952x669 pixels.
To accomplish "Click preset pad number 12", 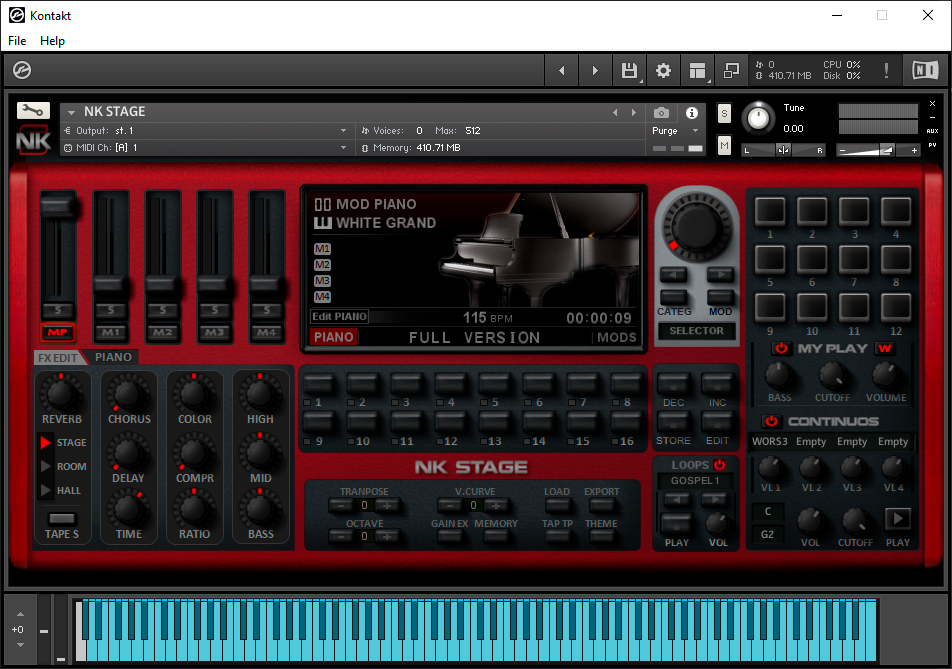I will point(896,308).
